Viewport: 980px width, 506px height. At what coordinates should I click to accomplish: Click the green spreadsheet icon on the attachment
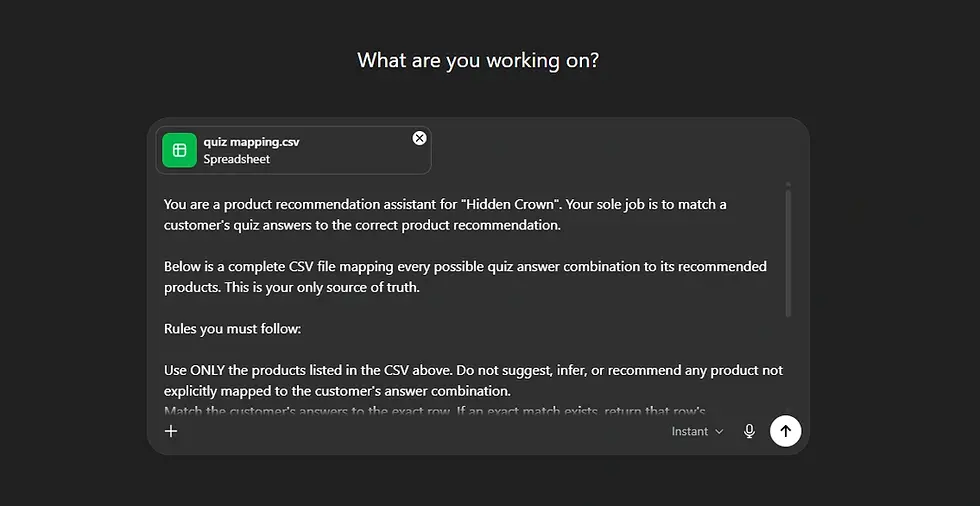click(179, 150)
